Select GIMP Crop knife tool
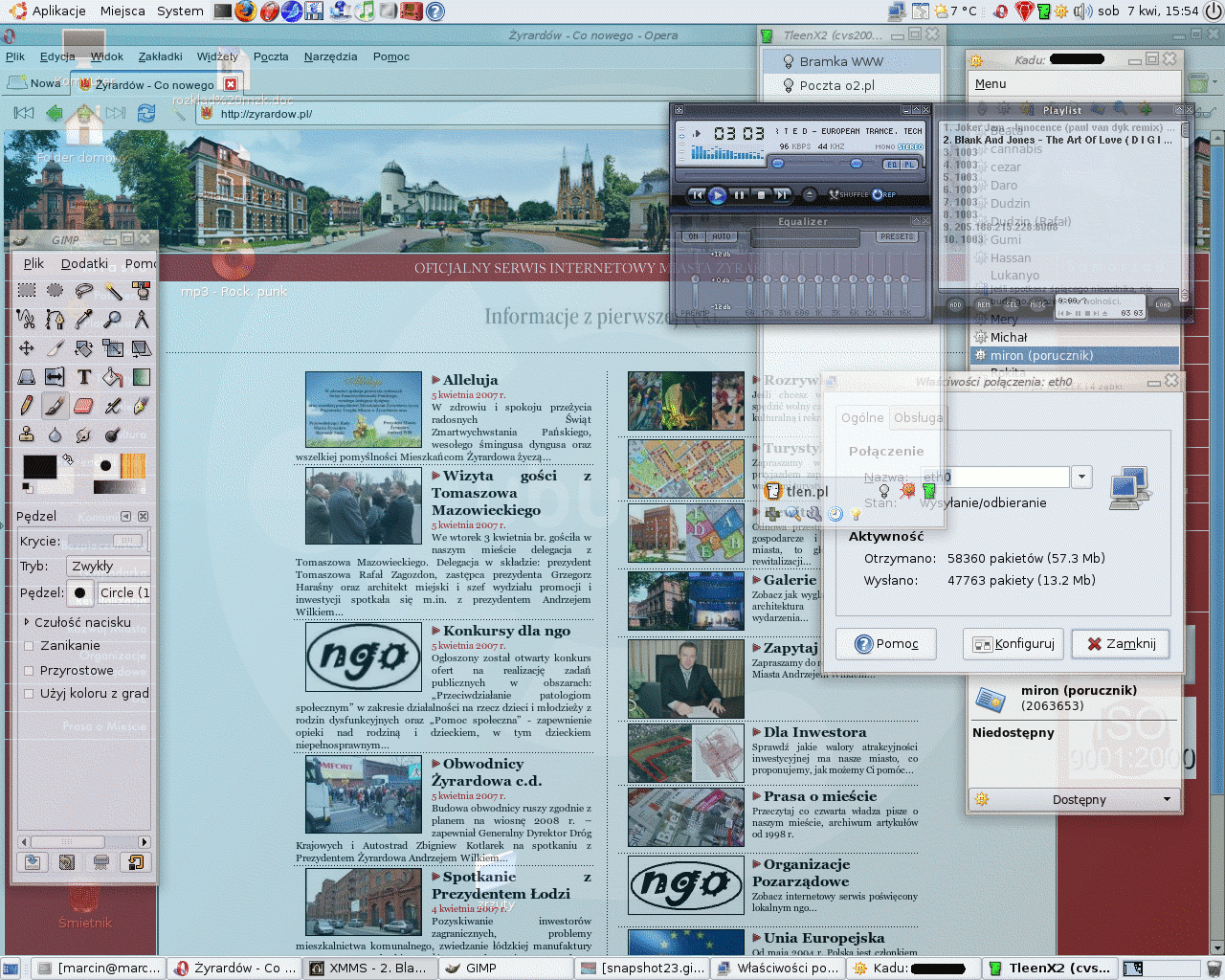This screenshot has width=1225, height=980. pos(56,347)
